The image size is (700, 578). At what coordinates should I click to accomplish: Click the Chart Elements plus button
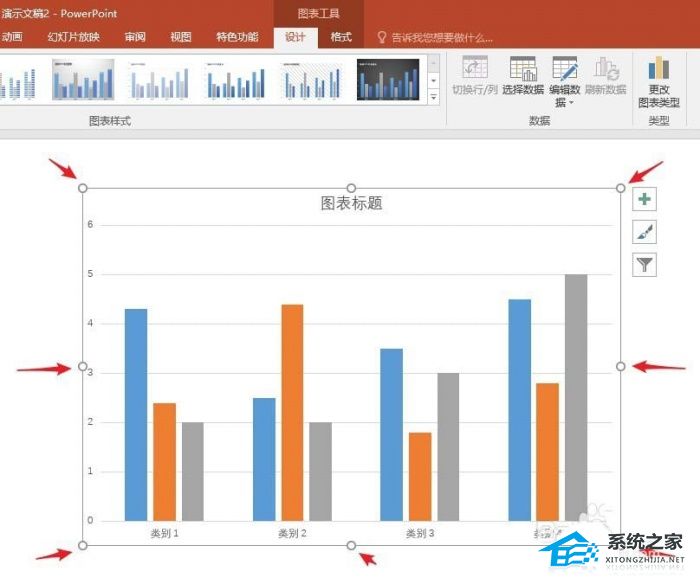tap(645, 199)
